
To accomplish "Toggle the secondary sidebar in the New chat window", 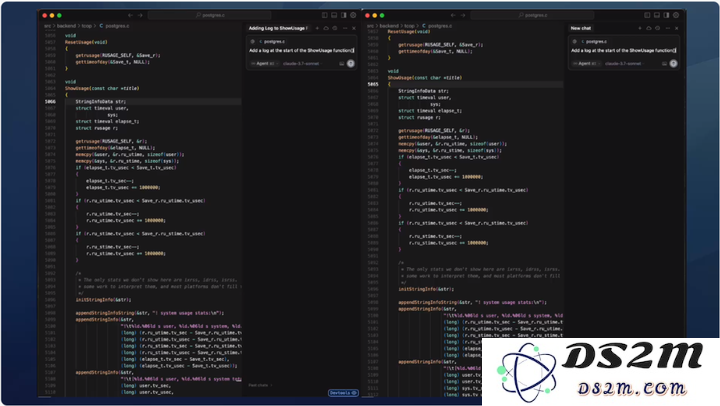I will pyautogui.click(x=666, y=15).
